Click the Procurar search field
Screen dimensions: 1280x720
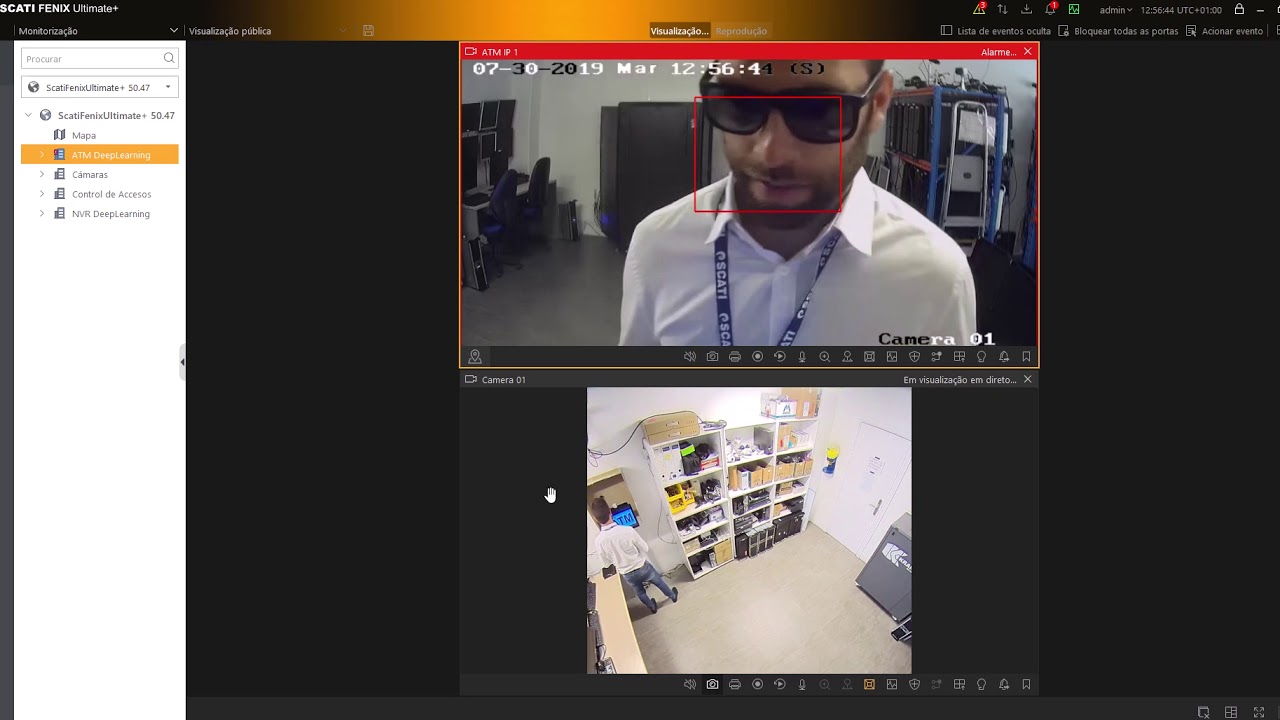92,59
